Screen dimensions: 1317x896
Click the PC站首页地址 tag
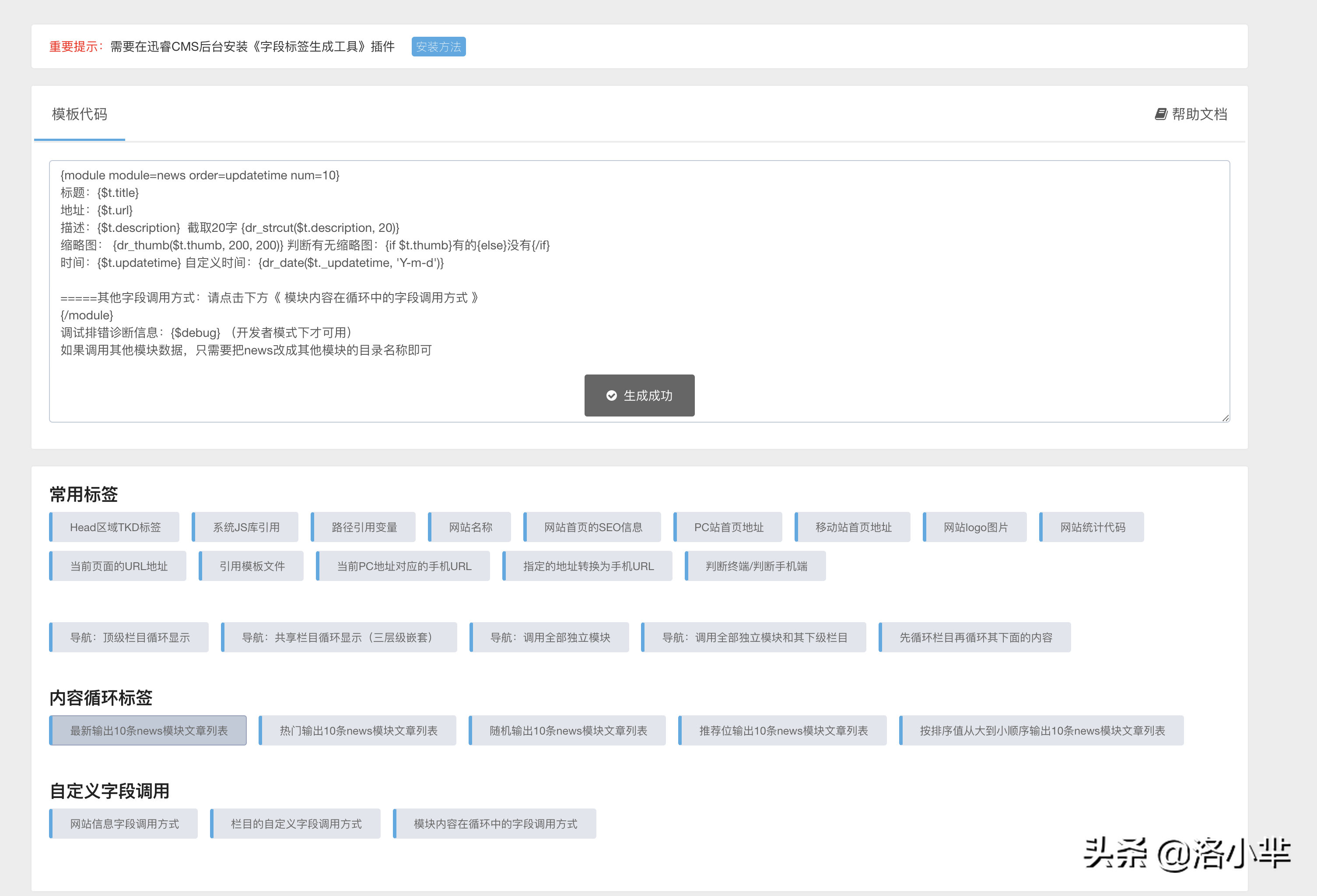point(728,527)
